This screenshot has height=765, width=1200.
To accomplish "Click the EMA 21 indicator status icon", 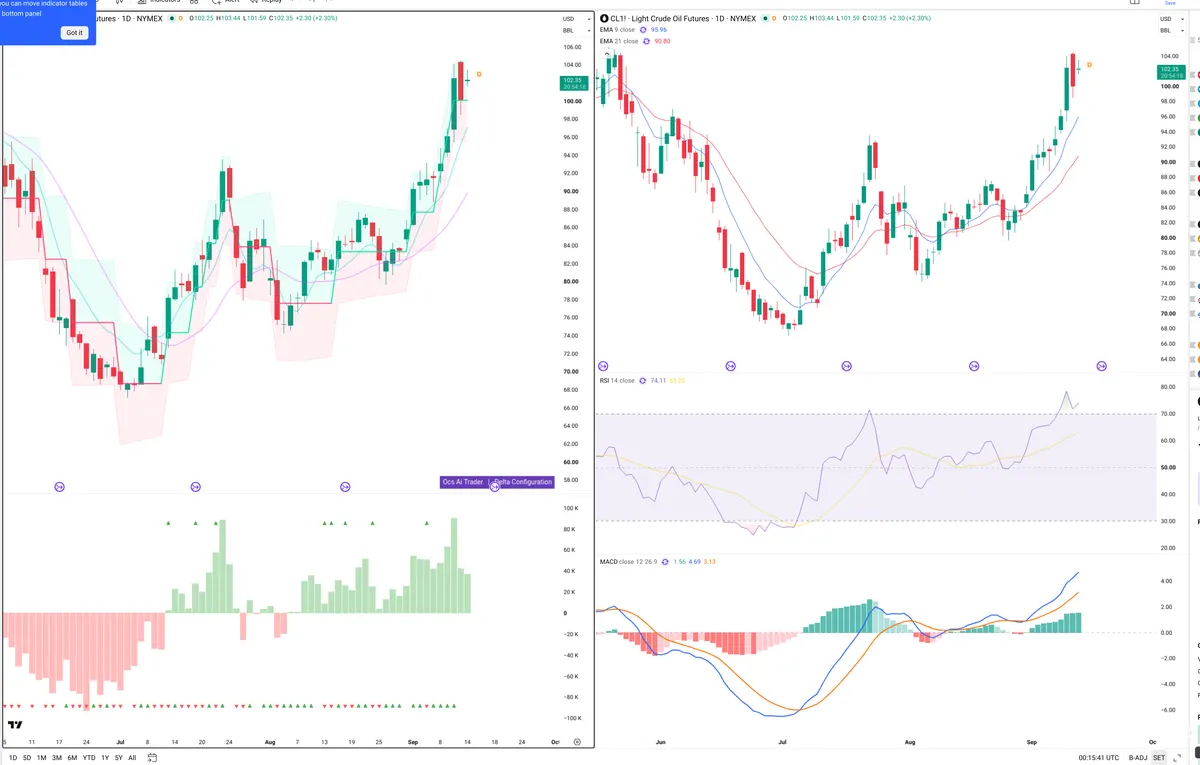I will point(647,41).
